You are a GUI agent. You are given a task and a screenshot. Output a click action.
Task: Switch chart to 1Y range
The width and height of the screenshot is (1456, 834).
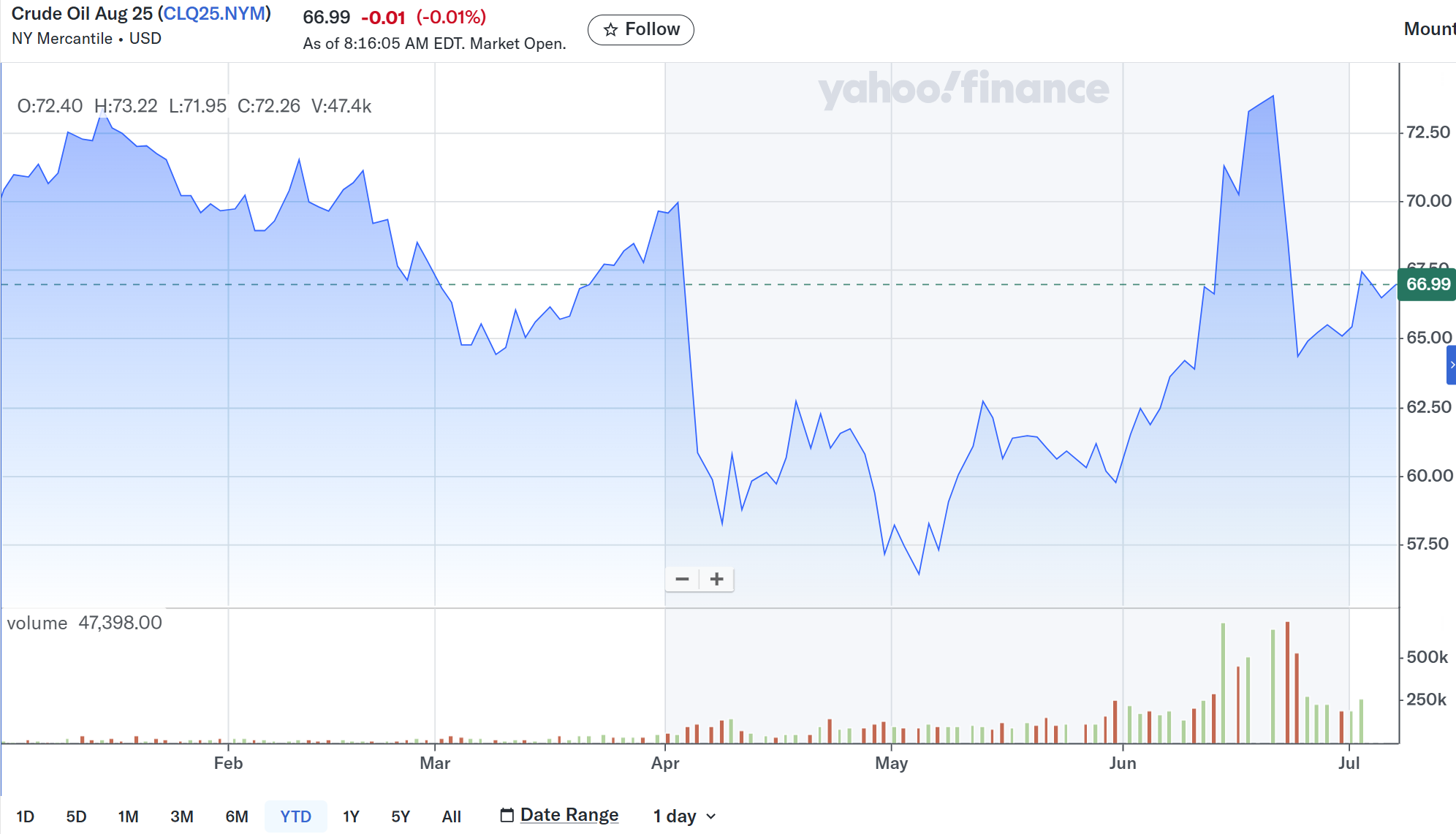pyautogui.click(x=351, y=816)
